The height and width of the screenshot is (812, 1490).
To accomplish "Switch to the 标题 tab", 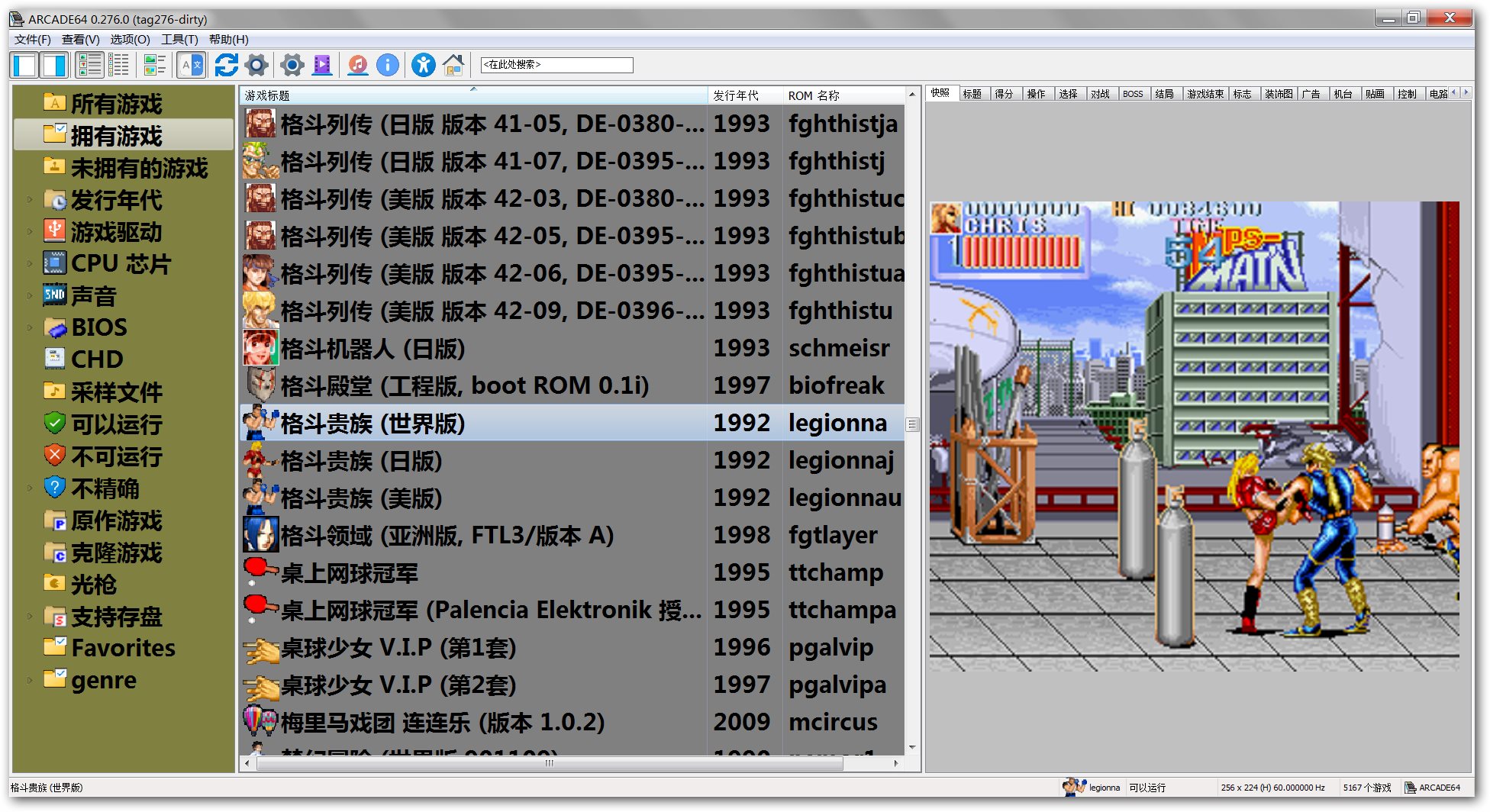I will coord(972,94).
